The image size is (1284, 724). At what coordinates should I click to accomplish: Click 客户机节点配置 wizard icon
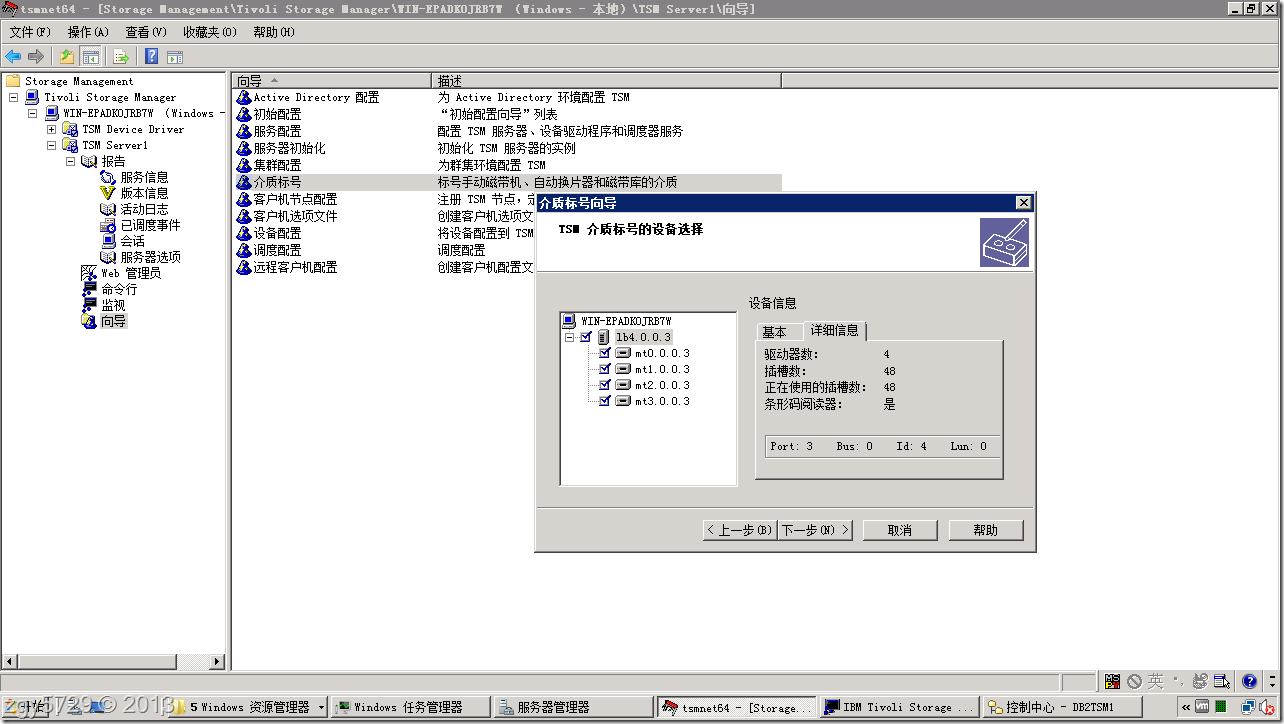point(243,199)
